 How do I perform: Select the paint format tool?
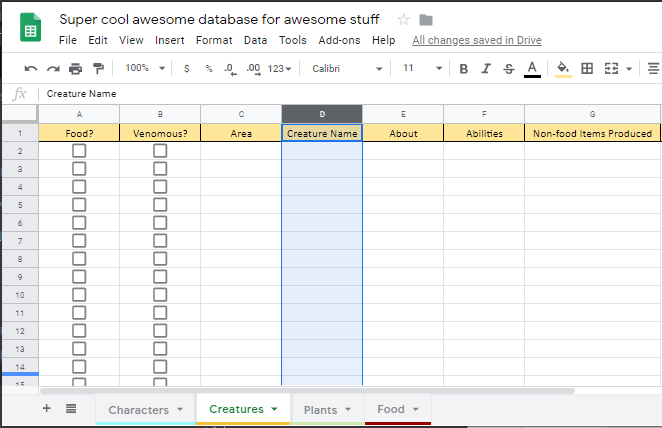[x=97, y=69]
